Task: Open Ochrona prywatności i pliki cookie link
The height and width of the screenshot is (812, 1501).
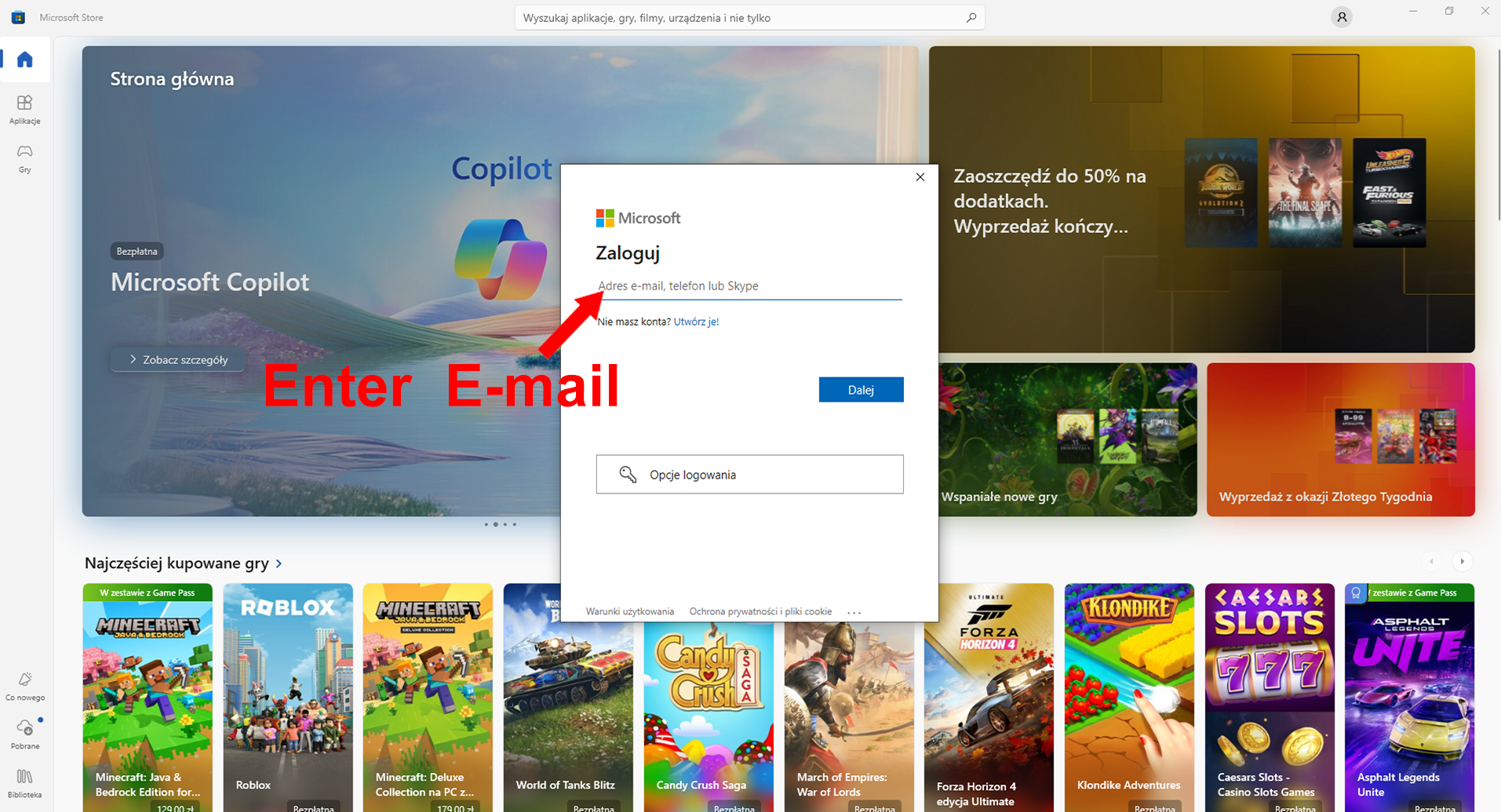Action: pyautogui.click(x=760, y=611)
